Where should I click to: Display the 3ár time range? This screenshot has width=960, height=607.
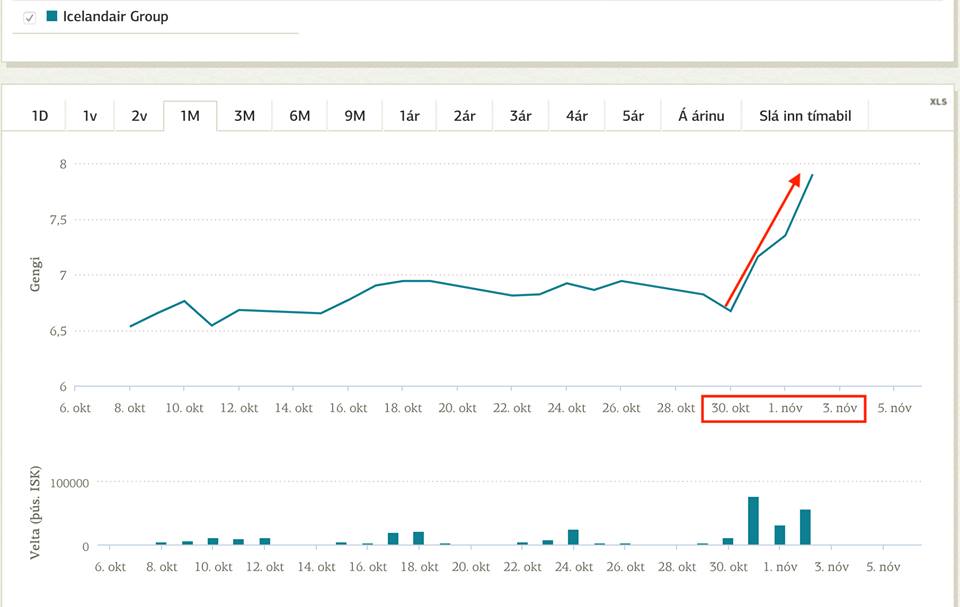tap(520, 116)
